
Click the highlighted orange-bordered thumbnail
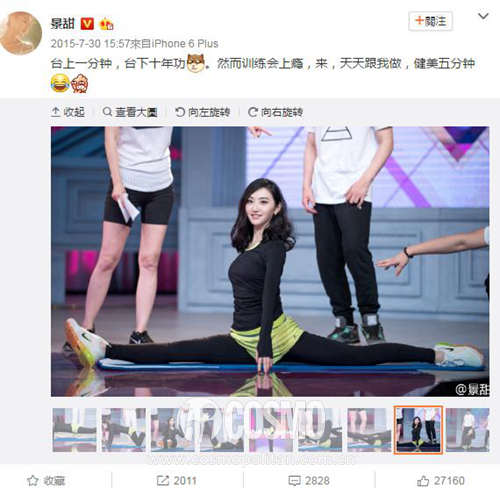(x=418, y=430)
